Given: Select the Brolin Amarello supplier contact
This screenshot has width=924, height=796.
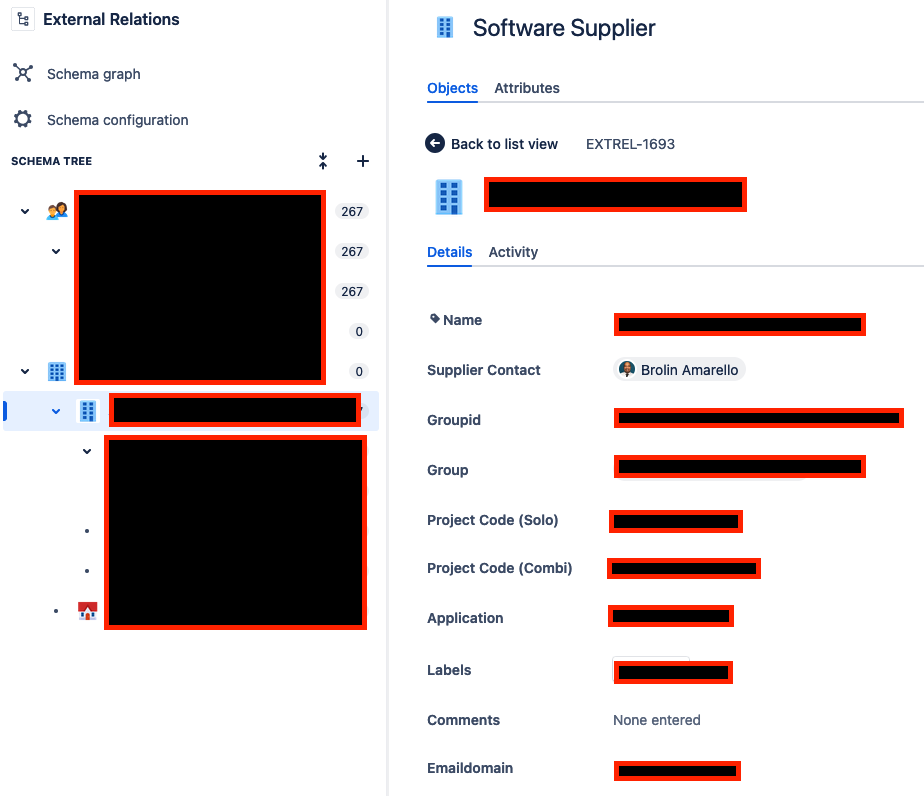Looking at the screenshot, I should point(679,369).
